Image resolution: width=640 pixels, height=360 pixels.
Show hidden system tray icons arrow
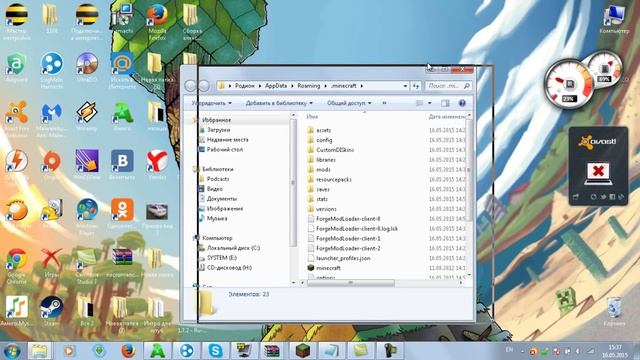(522, 351)
